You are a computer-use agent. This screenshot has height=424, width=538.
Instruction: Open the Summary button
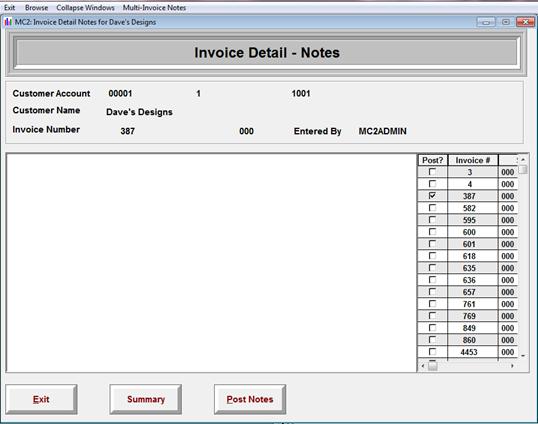coord(146,399)
